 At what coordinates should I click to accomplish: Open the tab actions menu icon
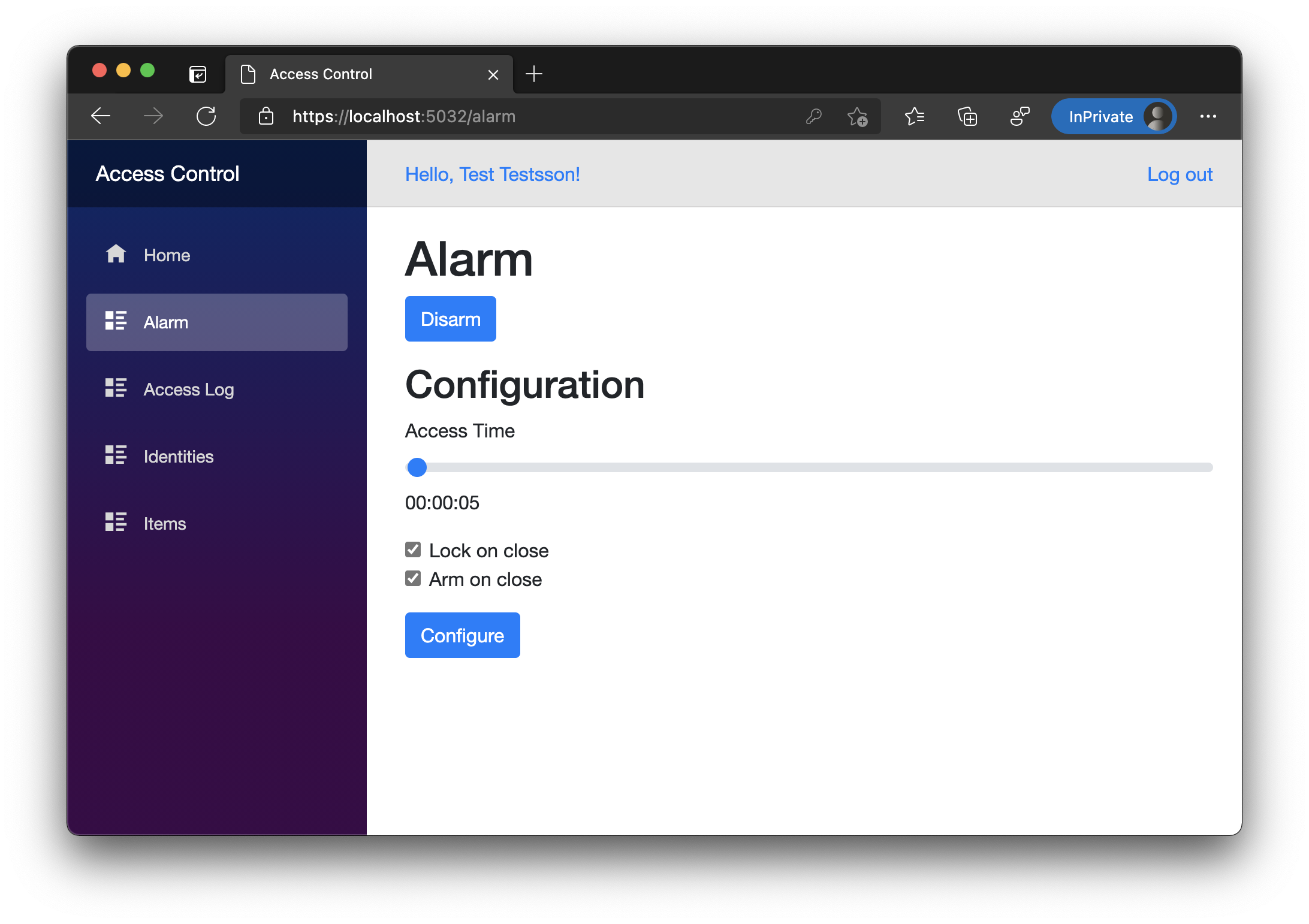coord(198,74)
